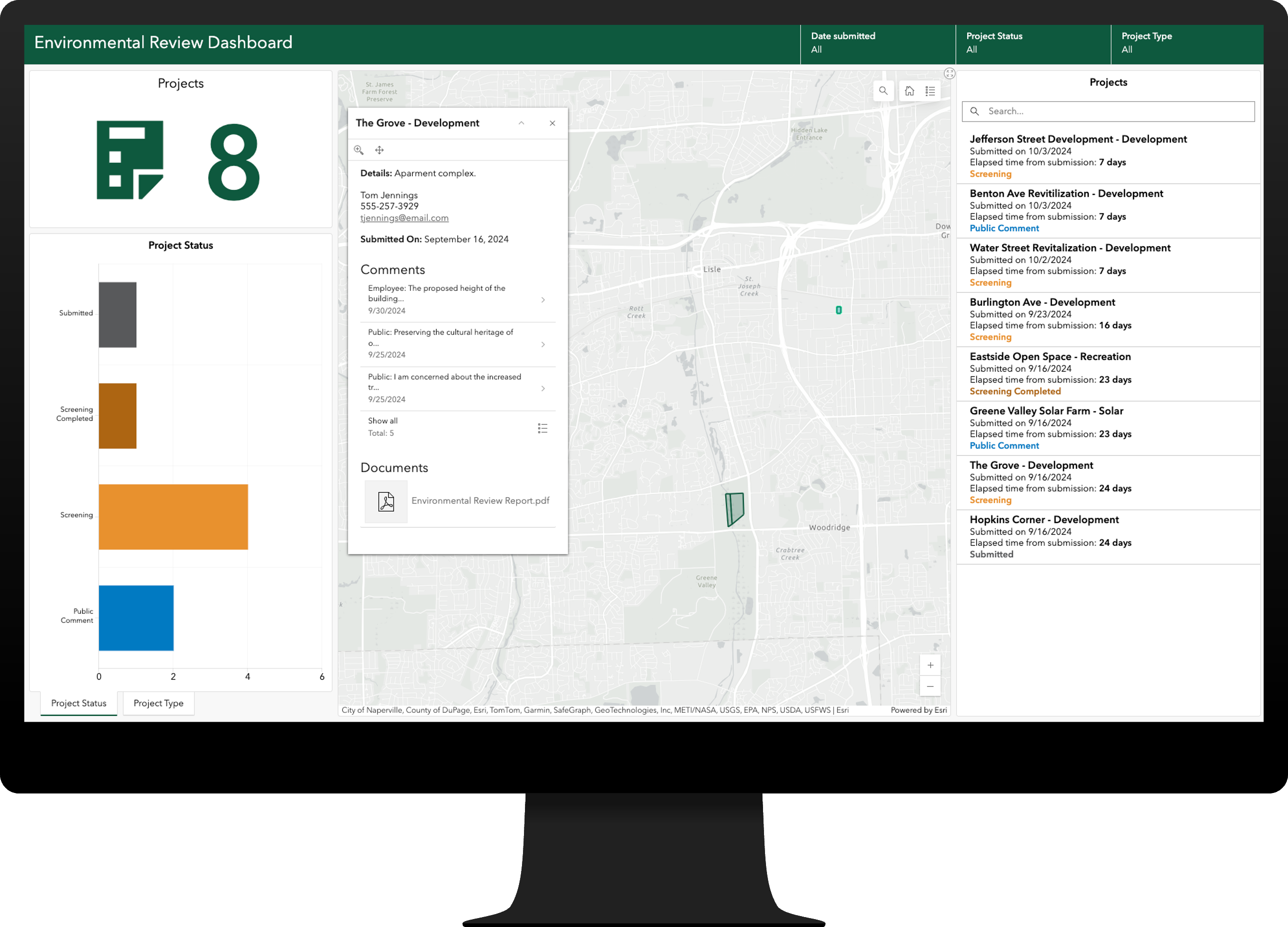Click the orange Screening bar in chart
This screenshot has height=927, width=1288.
click(173, 517)
